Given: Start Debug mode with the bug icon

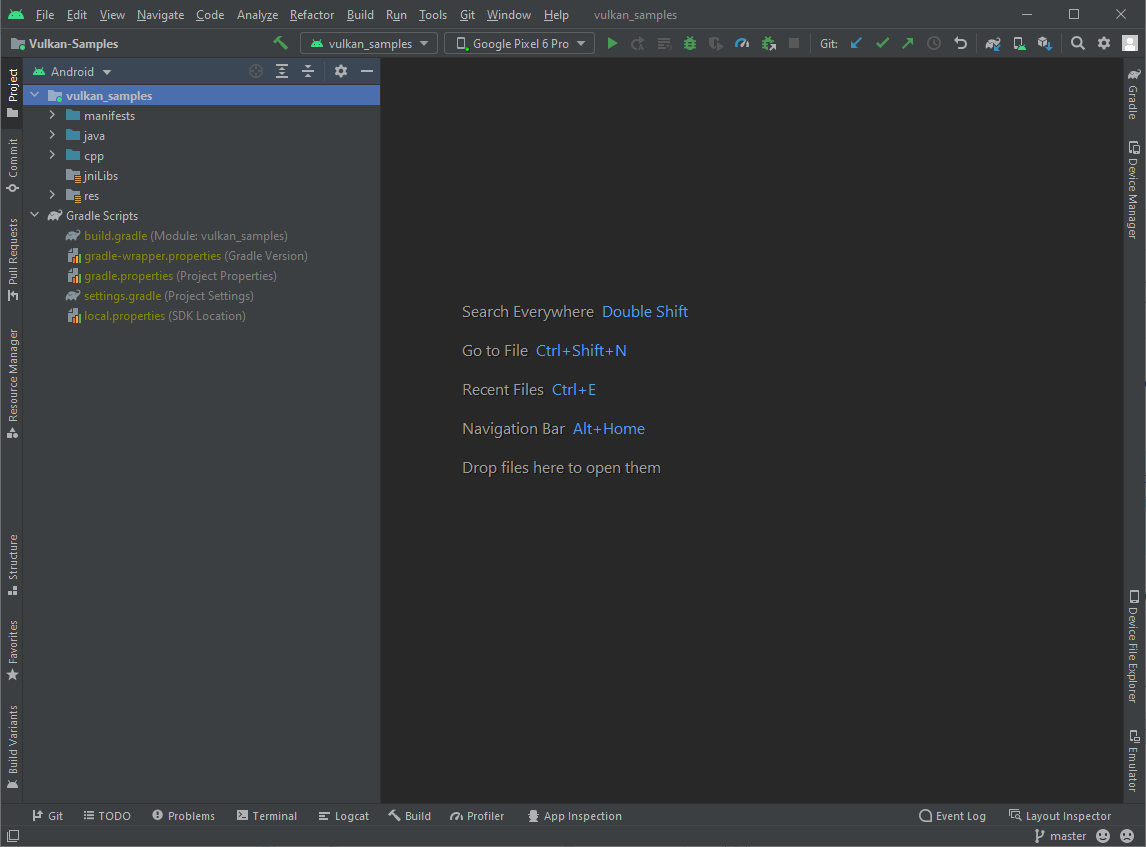Looking at the screenshot, I should tap(689, 43).
